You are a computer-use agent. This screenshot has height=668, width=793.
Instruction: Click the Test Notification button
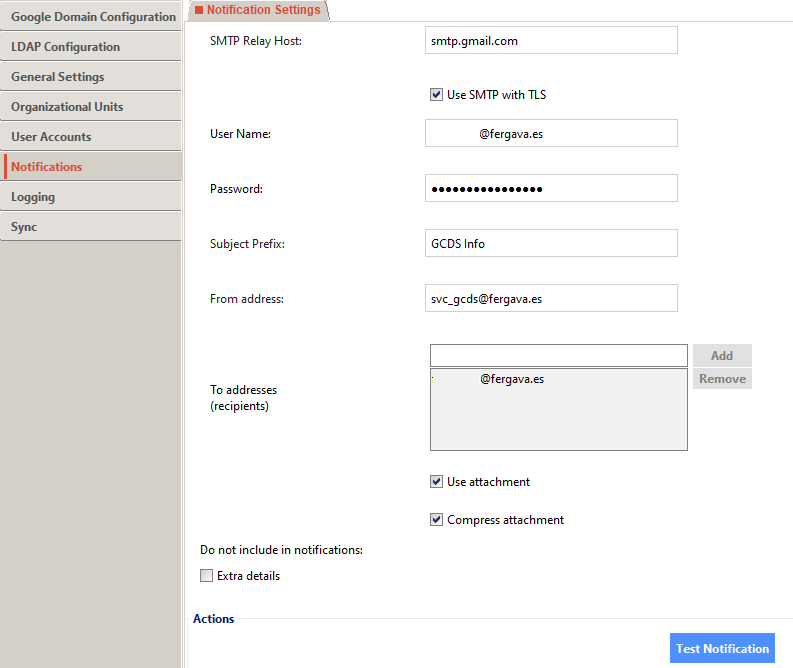(x=722, y=648)
